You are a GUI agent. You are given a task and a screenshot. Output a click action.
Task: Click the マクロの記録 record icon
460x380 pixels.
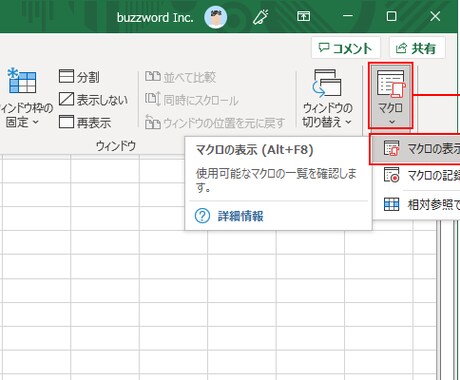[391, 175]
